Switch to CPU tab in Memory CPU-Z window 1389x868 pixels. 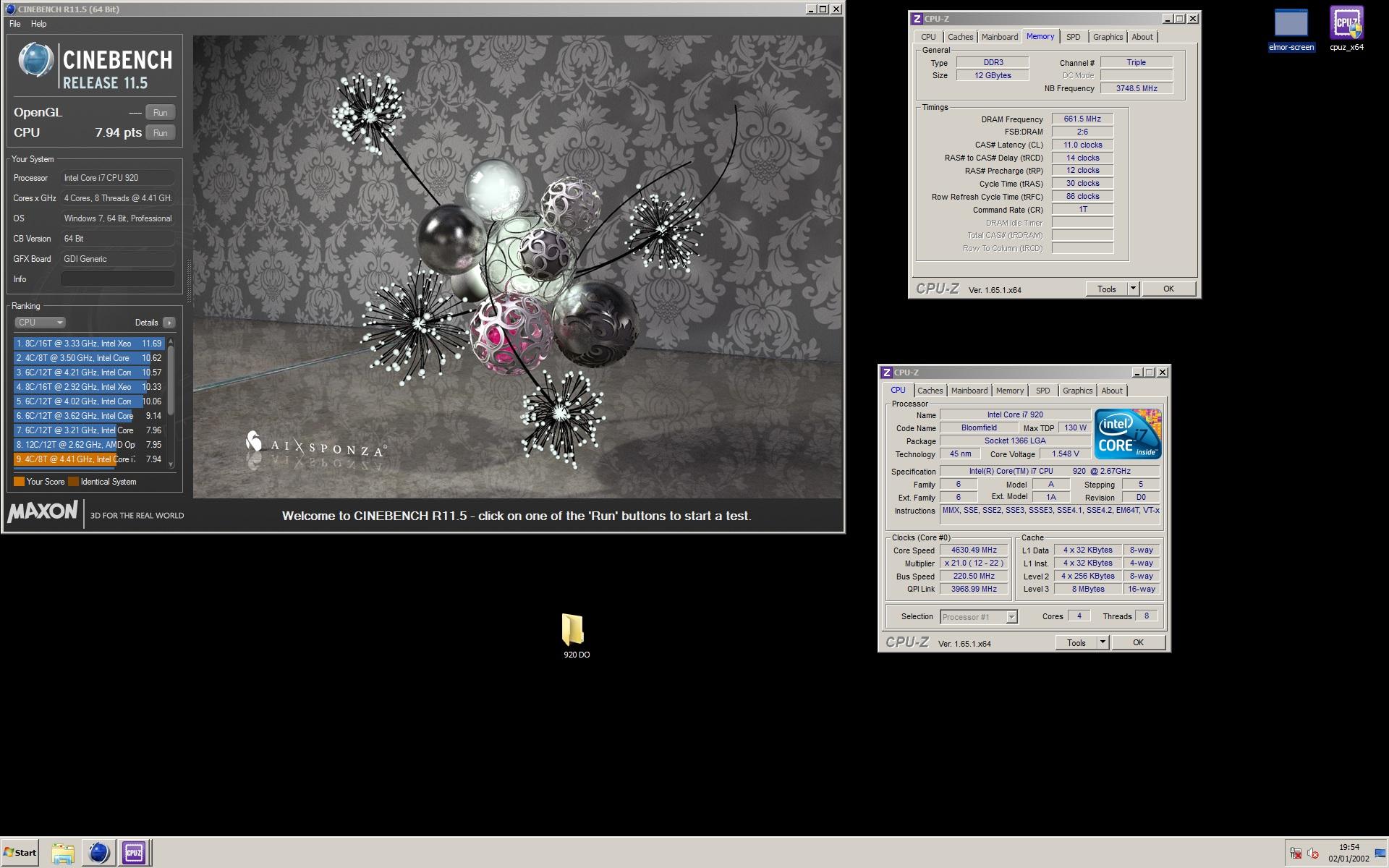pyautogui.click(x=928, y=37)
